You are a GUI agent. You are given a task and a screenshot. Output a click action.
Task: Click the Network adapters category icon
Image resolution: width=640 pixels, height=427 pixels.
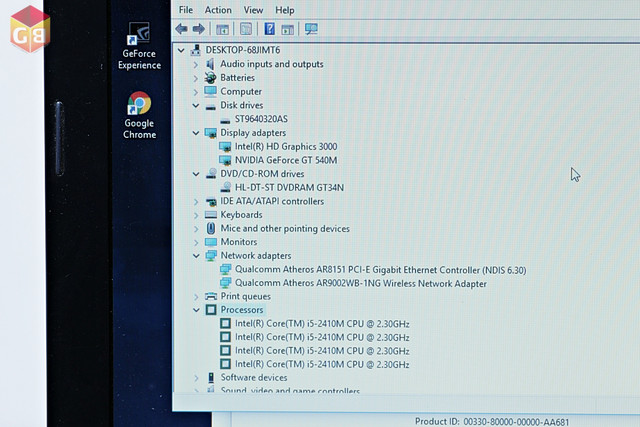pos(211,256)
